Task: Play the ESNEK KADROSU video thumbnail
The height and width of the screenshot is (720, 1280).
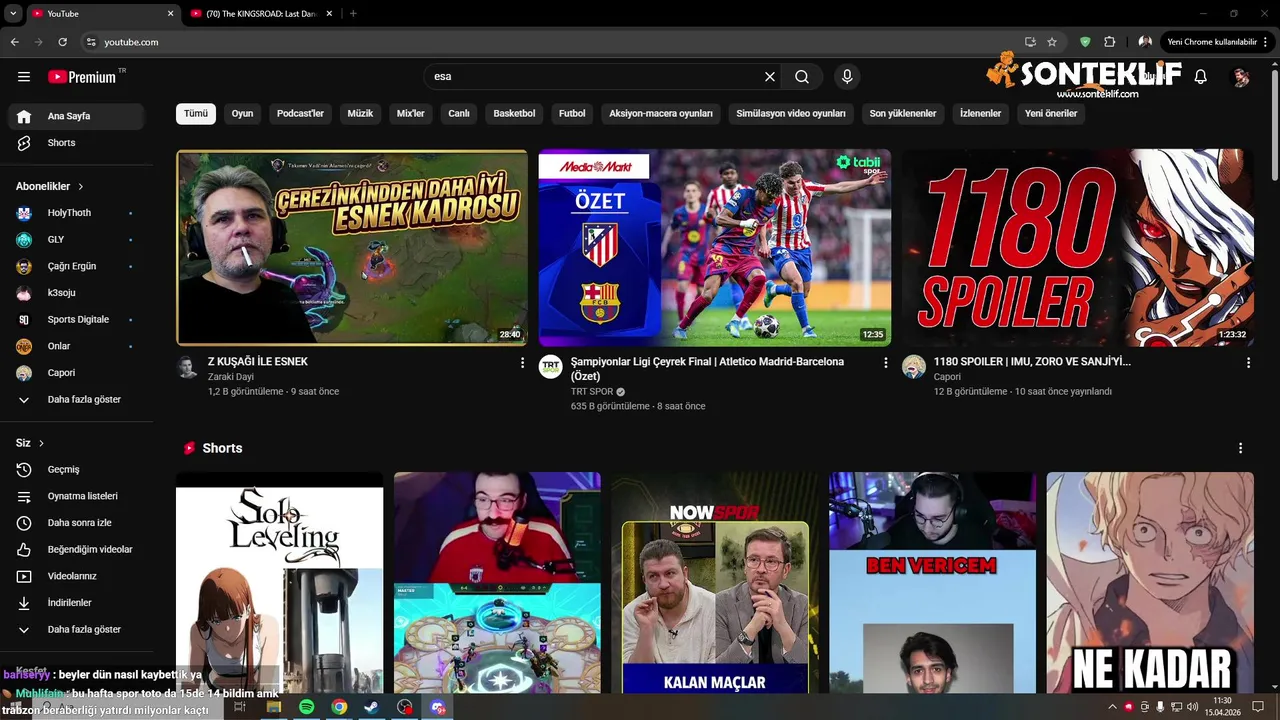Action: (352, 248)
